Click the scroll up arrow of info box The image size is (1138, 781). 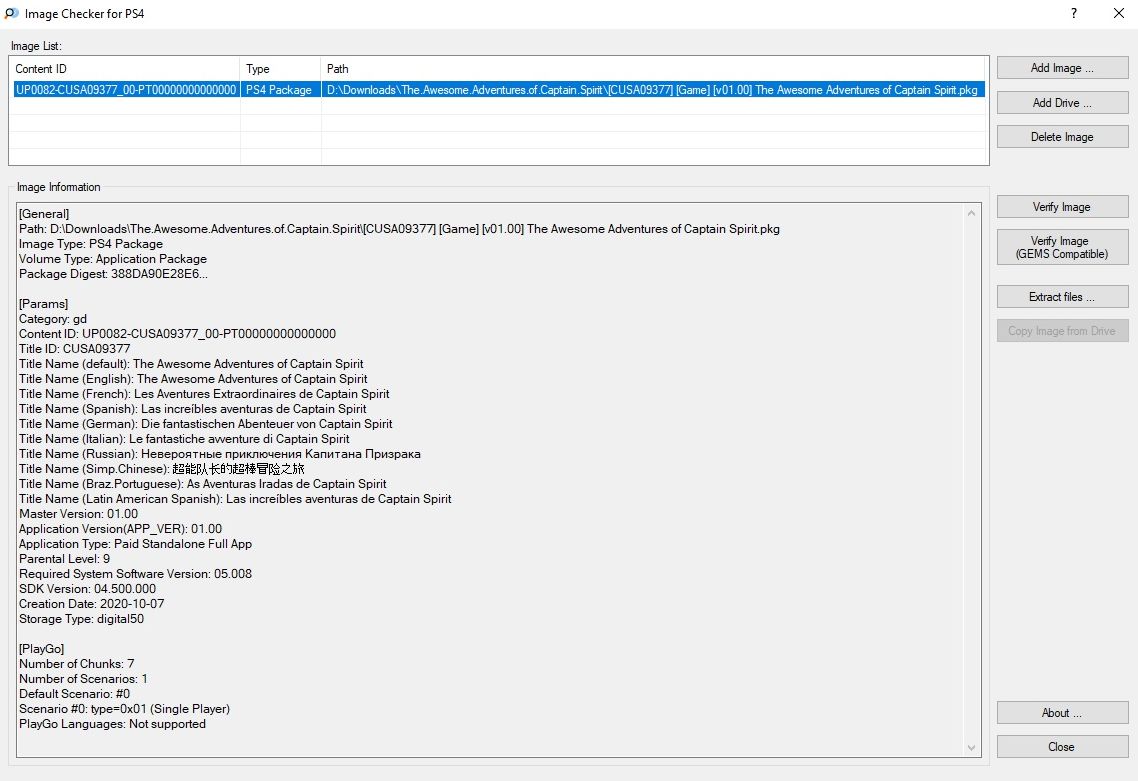click(972, 213)
